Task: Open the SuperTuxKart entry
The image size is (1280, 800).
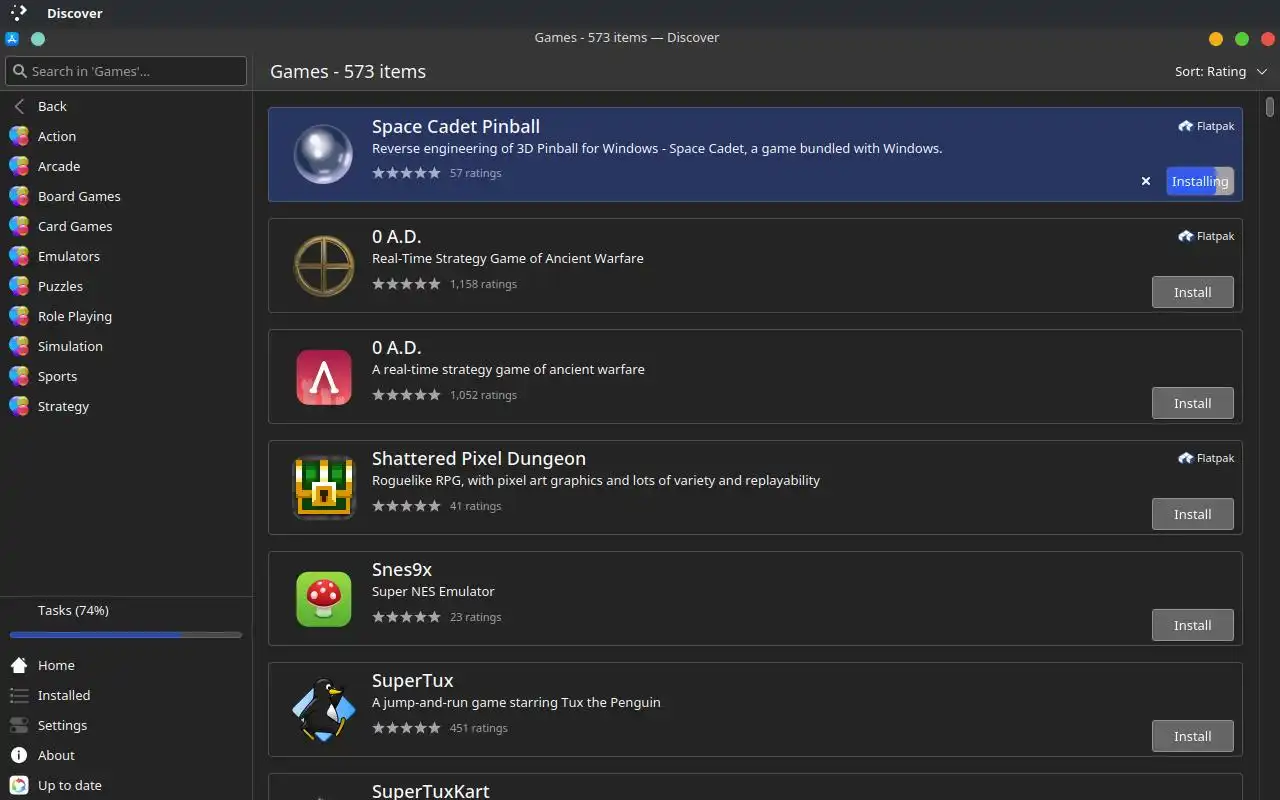Action: 755,786
